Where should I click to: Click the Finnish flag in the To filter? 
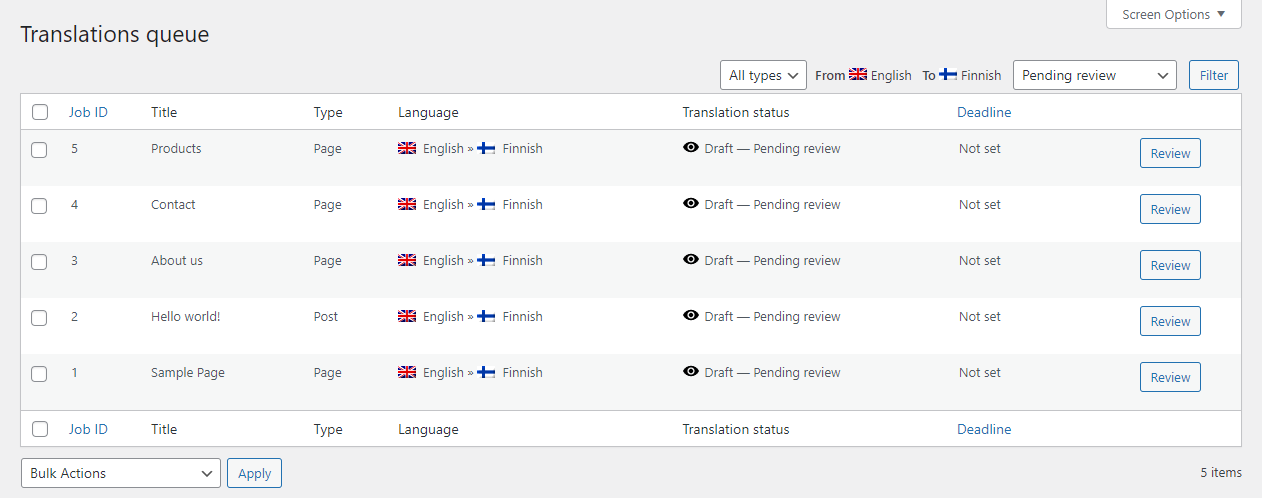click(x=948, y=74)
